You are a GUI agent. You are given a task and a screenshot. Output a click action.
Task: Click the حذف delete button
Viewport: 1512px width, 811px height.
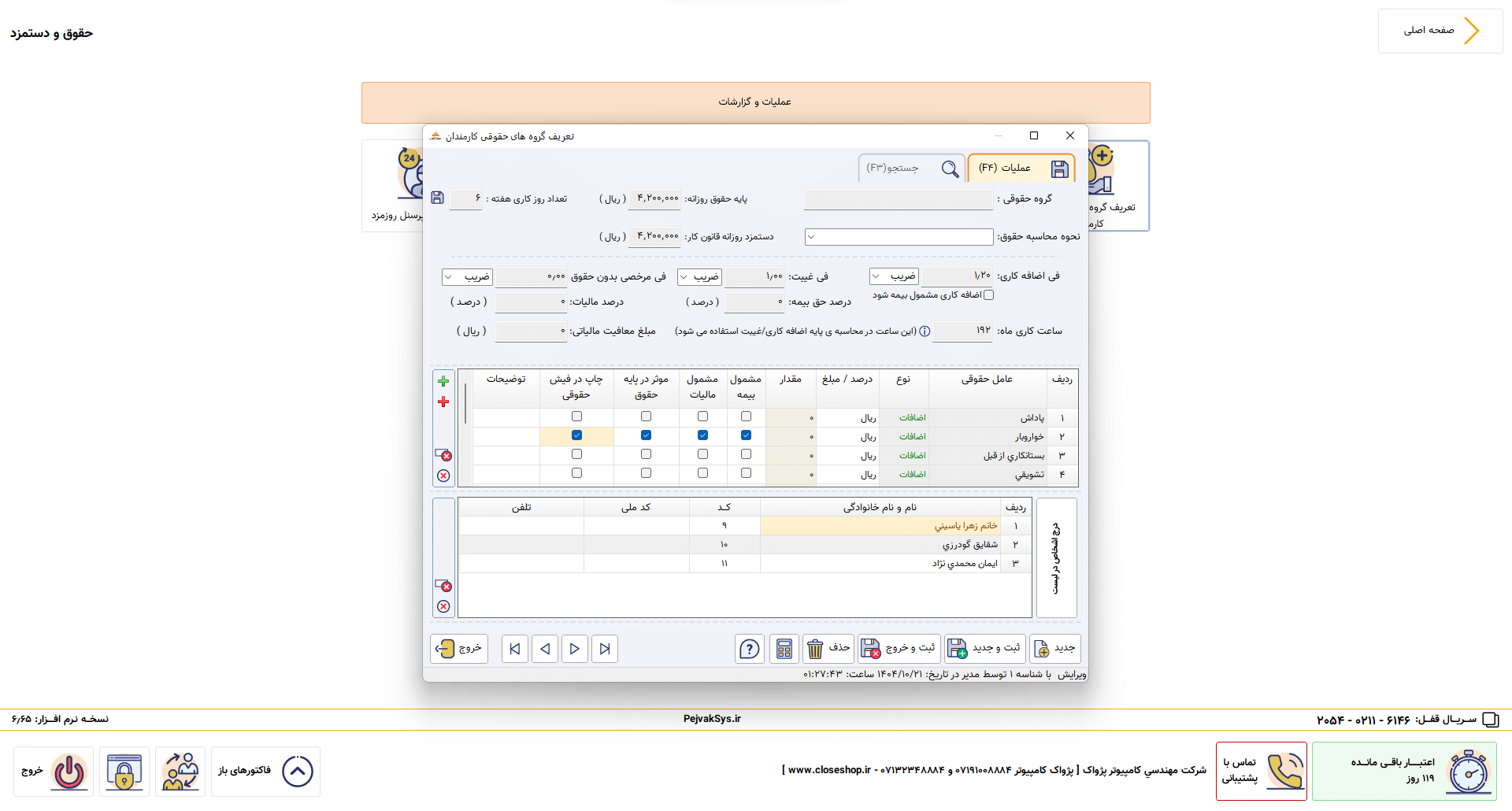[x=828, y=649]
